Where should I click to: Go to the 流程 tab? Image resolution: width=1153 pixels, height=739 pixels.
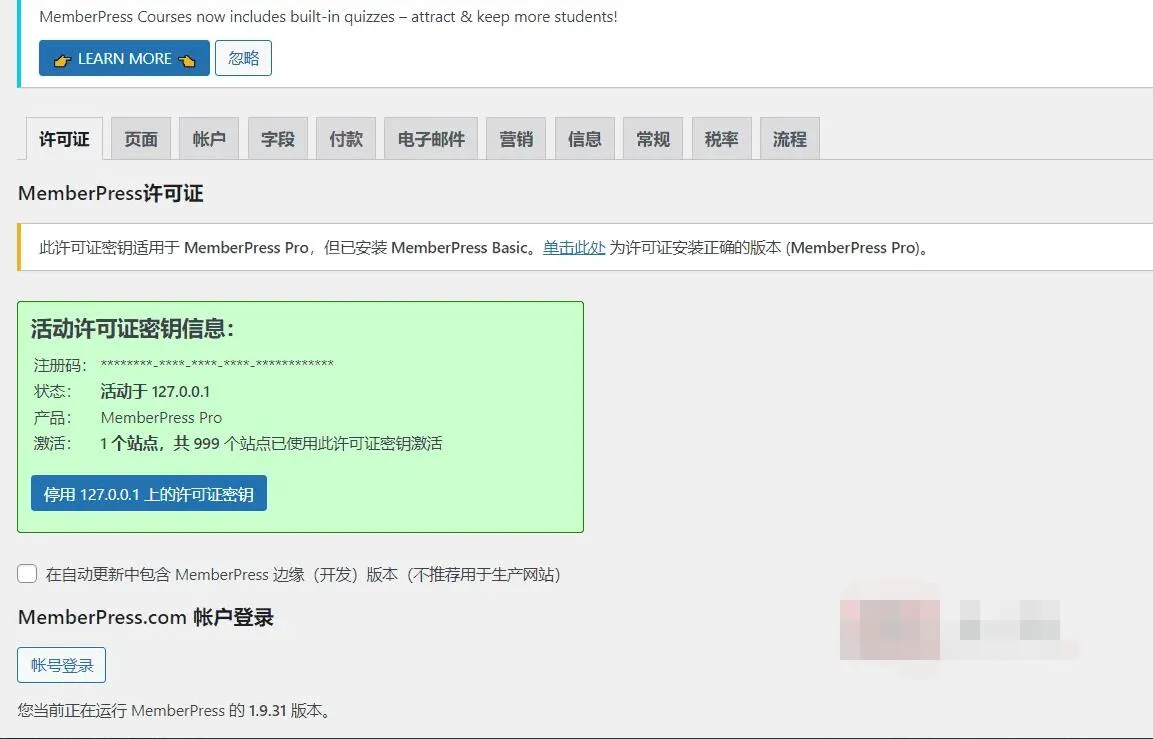(790, 139)
